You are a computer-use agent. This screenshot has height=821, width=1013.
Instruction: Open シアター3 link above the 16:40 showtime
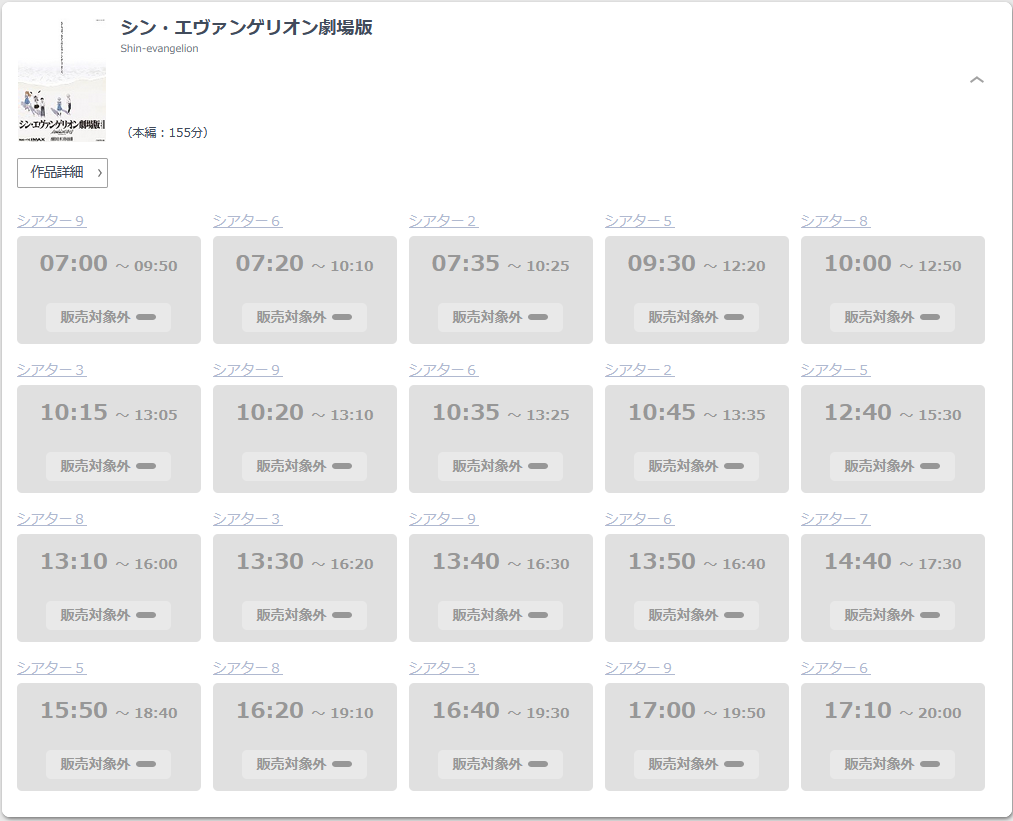443,668
